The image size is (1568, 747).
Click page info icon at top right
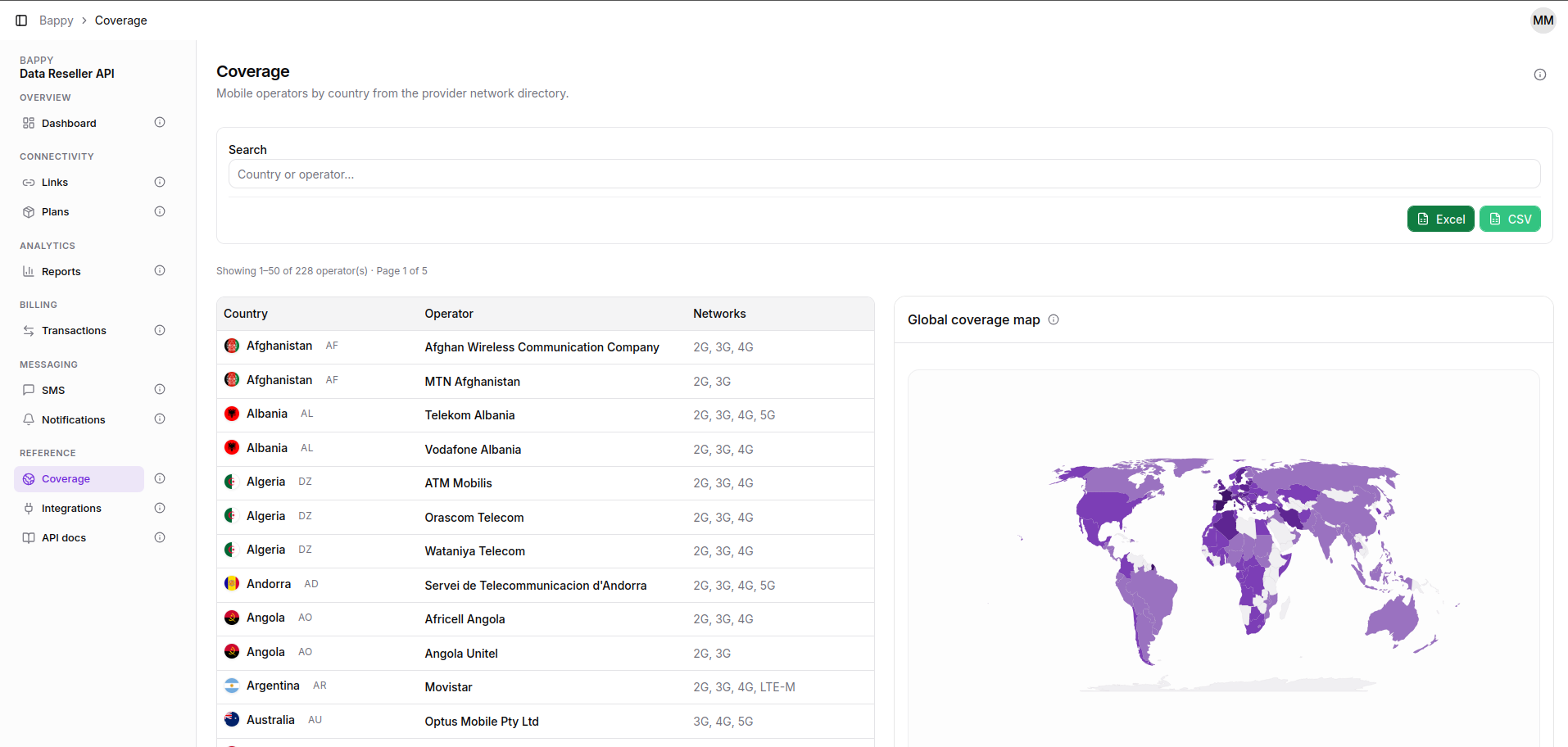coord(1540,75)
